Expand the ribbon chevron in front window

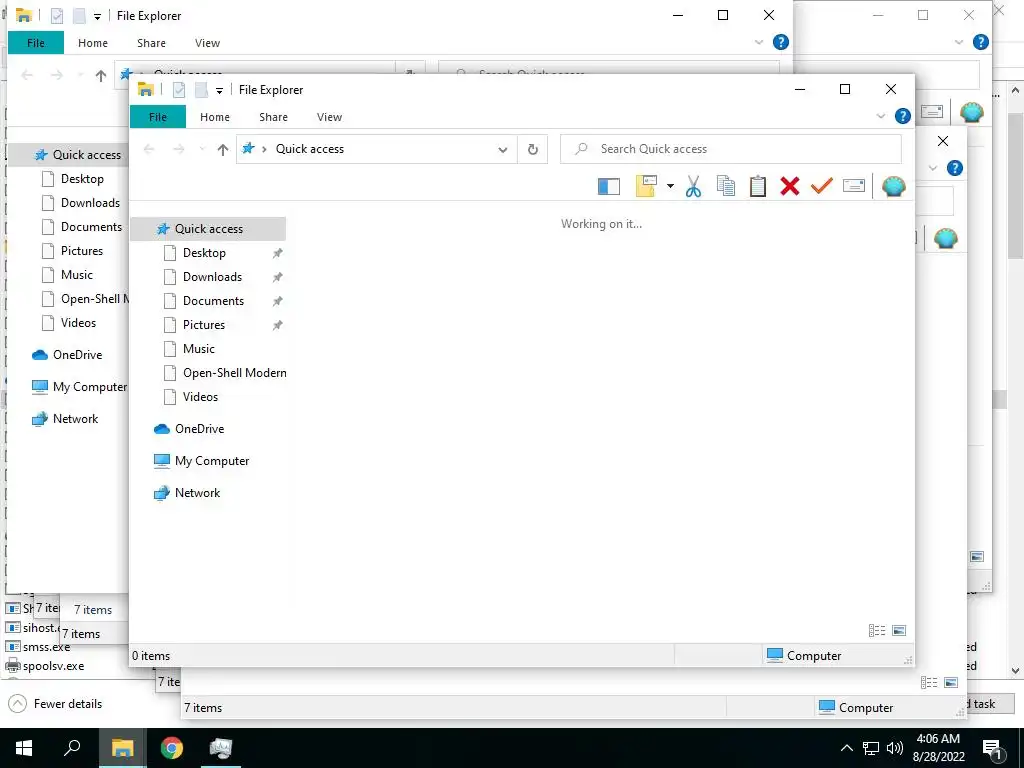coord(880,116)
